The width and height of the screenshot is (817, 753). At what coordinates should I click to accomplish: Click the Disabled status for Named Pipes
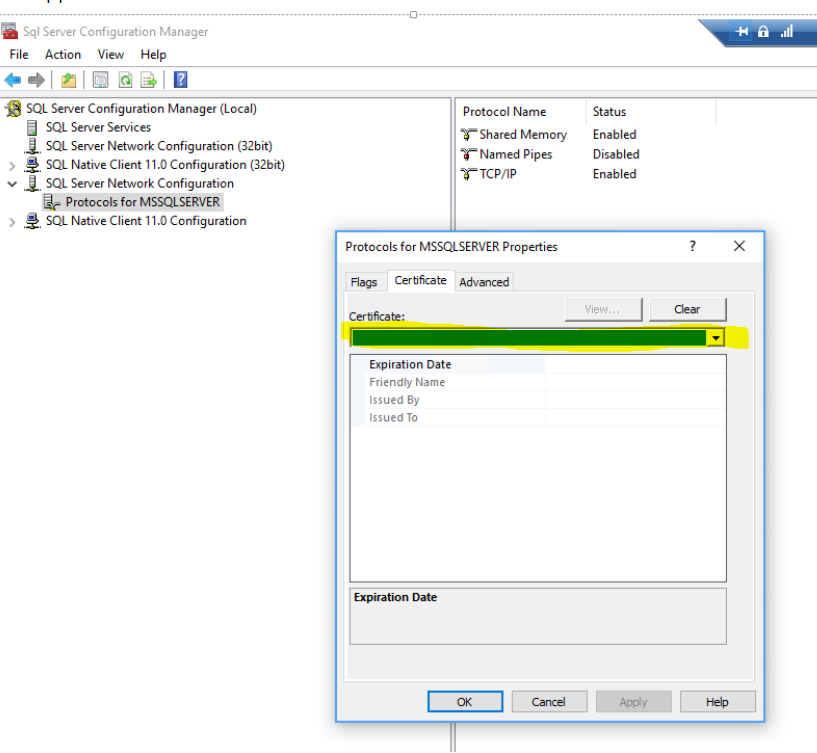(x=616, y=154)
